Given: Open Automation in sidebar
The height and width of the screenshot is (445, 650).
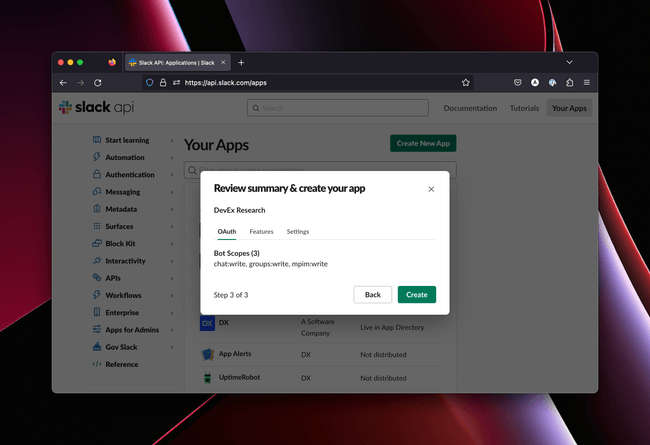Looking at the screenshot, I should tap(125, 157).
